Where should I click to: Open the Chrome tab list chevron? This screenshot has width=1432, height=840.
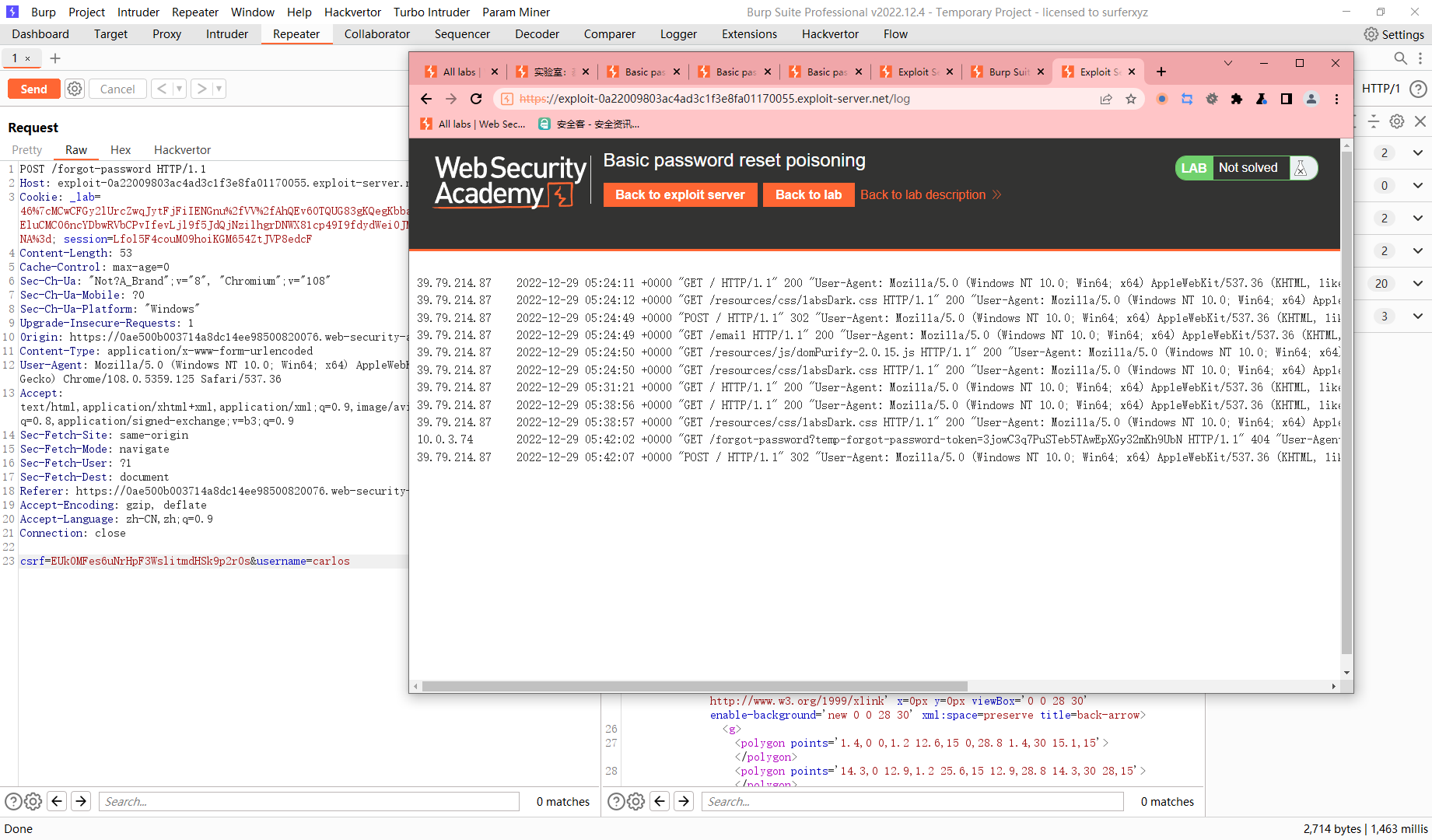[1227, 63]
